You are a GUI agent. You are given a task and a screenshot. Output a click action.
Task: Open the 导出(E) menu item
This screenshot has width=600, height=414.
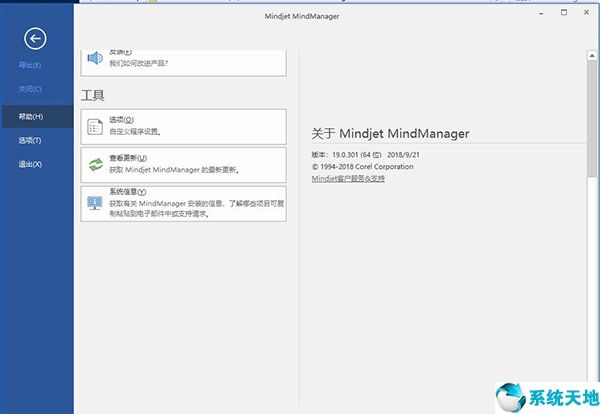[x=30, y=65]
